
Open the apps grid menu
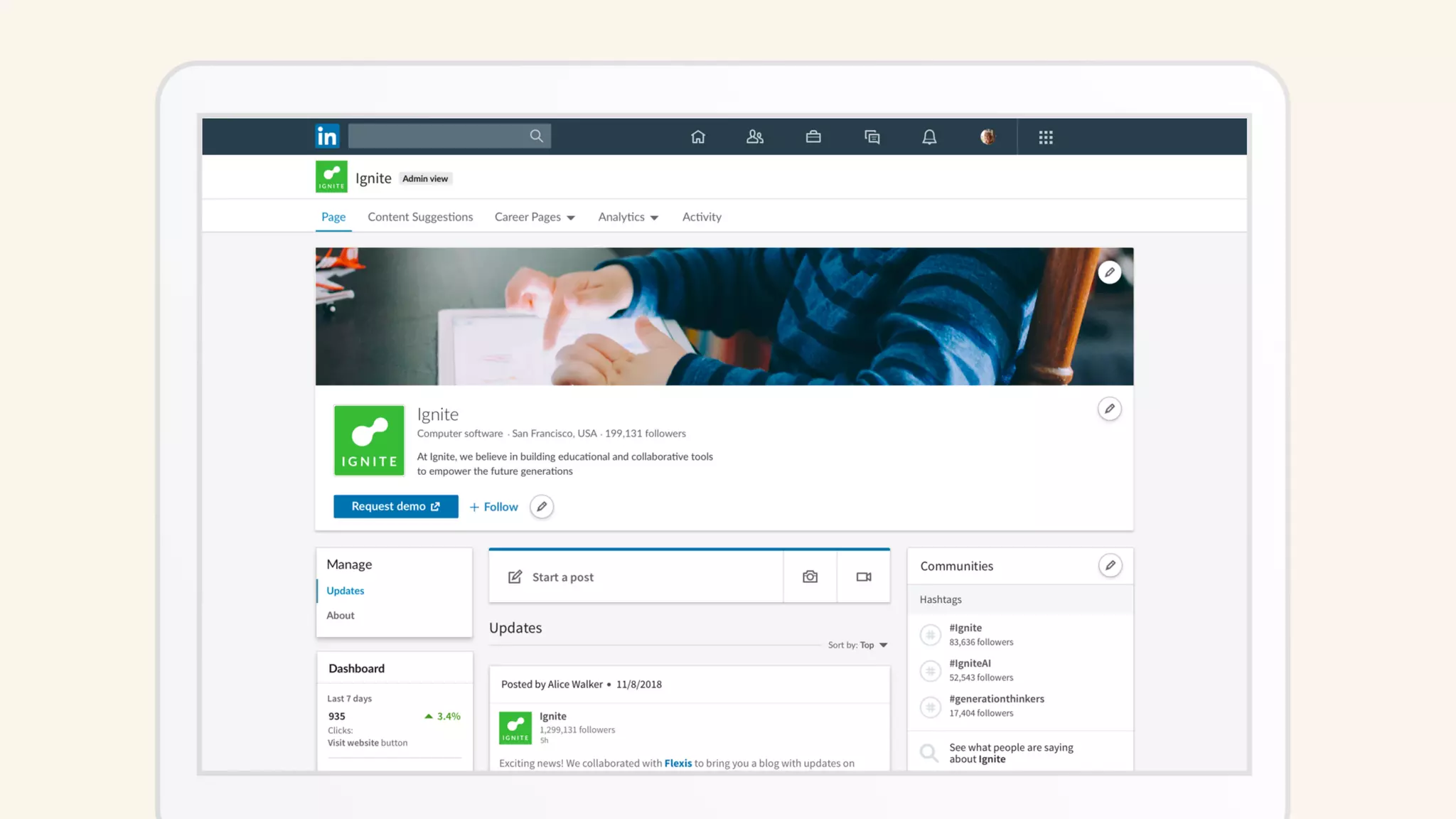coord(1045,137)
